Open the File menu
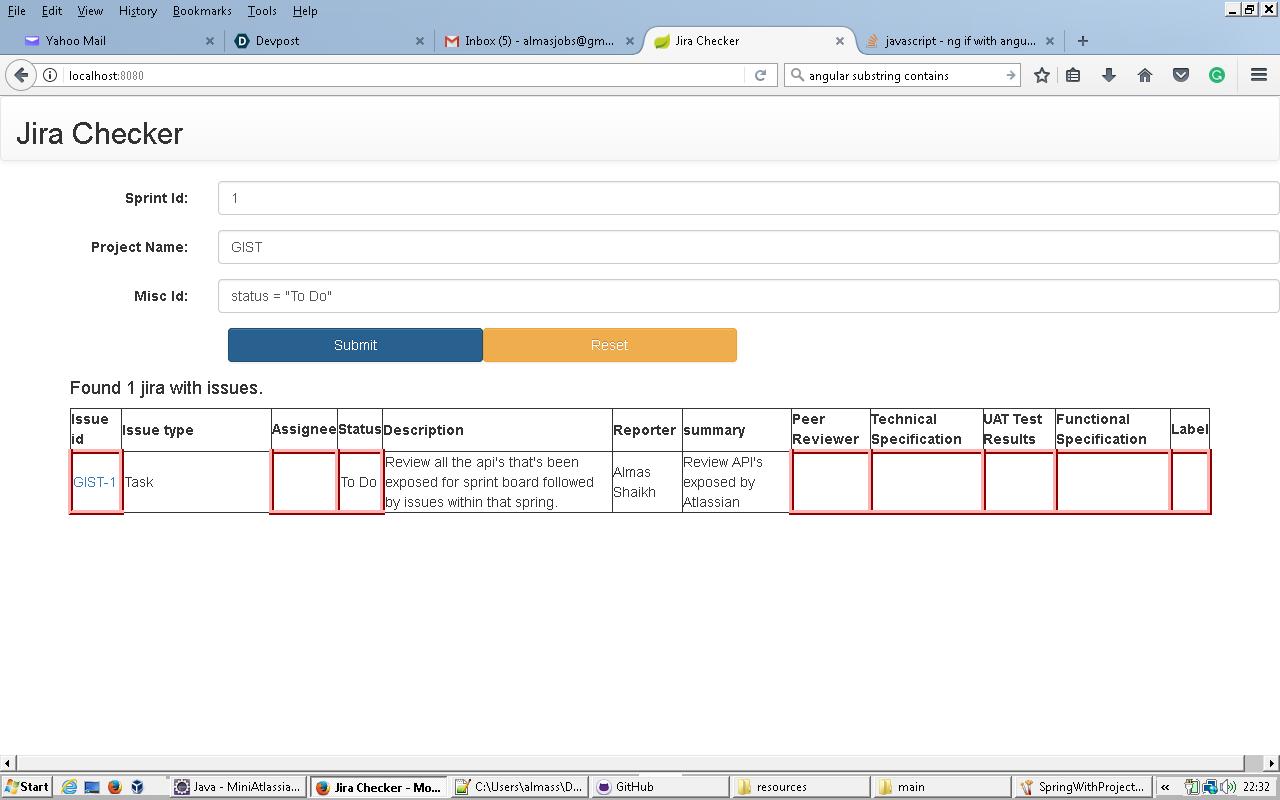 click(x=17, y=10)
